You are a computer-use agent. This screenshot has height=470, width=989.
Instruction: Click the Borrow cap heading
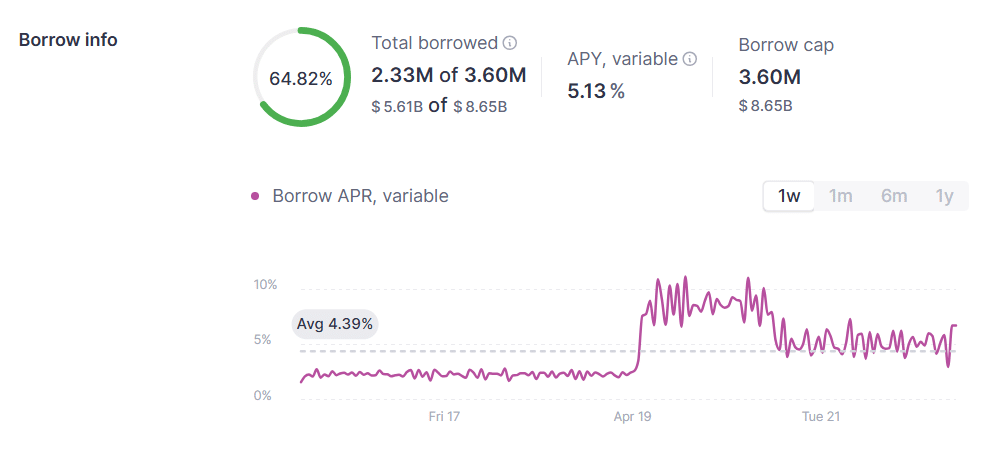[786, 45]
